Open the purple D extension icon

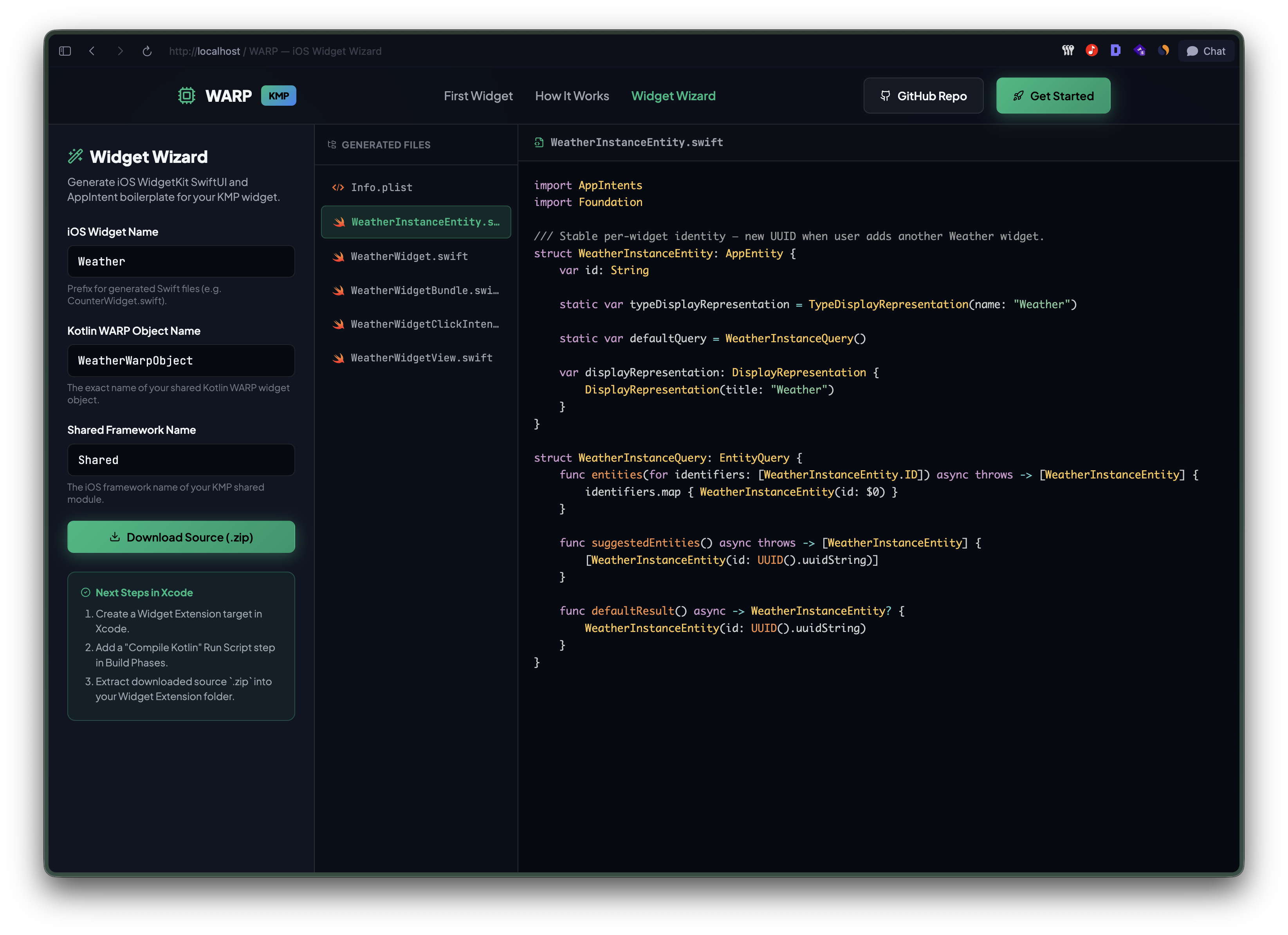[1115, 51]
